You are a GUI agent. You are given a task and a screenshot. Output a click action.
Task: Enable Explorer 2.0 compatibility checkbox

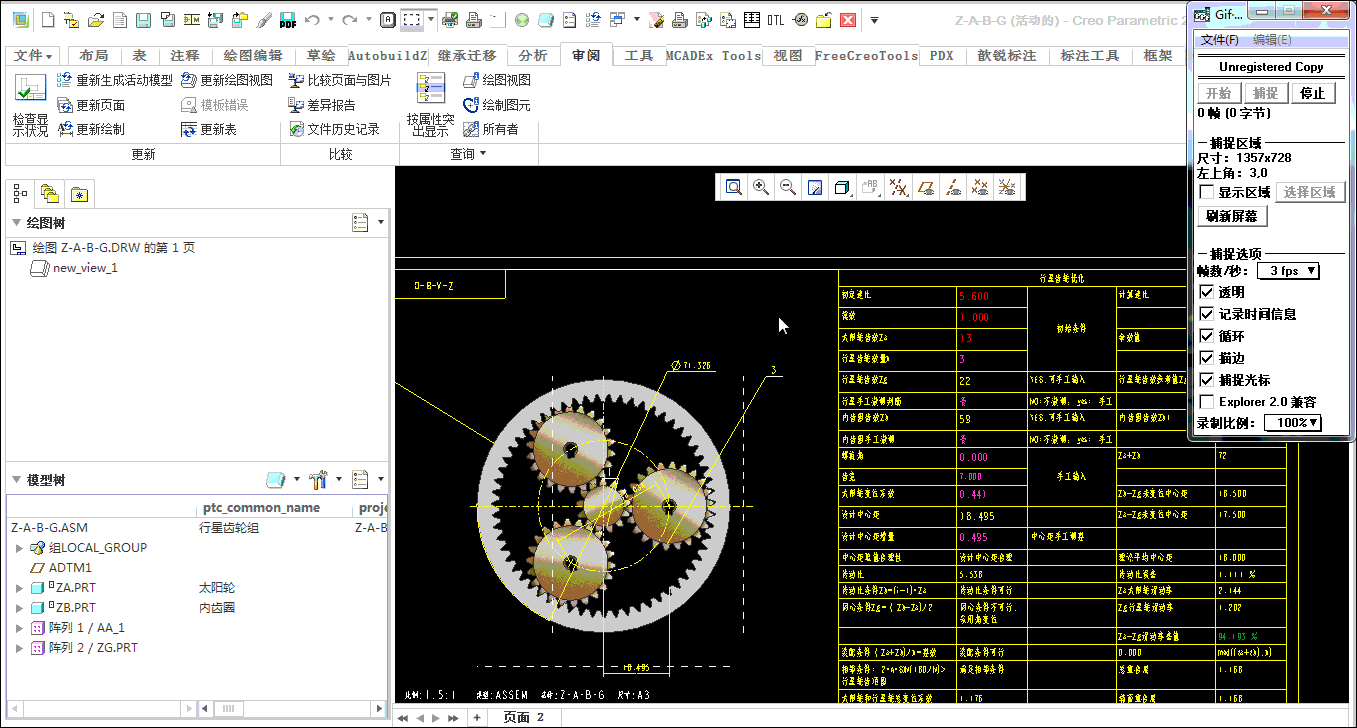tap(1207, 402)
